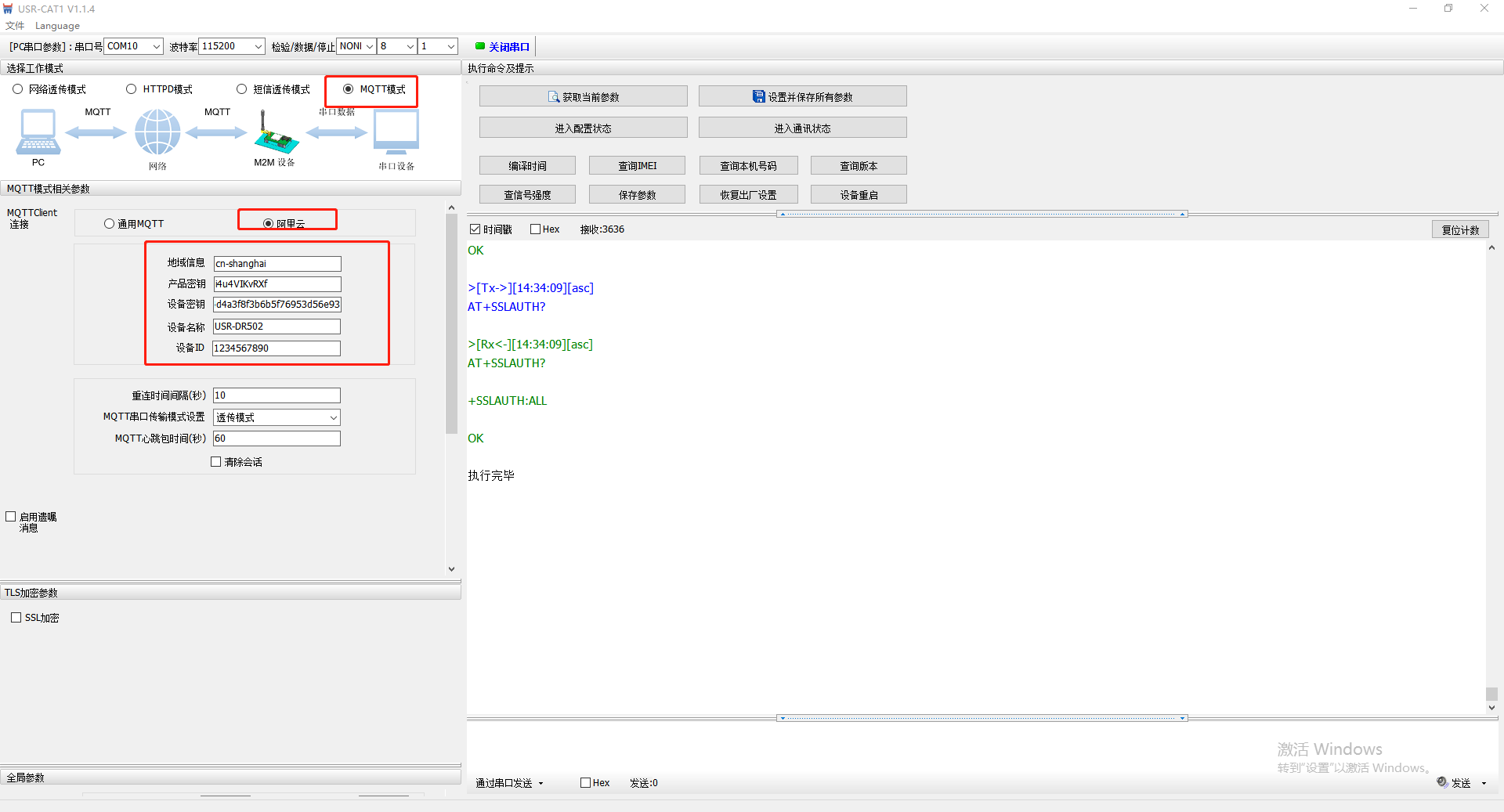Image resolution: width=1504 pixels, height=812 pixels.
Task: Click the device restart button
Action: tap(859, 195)
